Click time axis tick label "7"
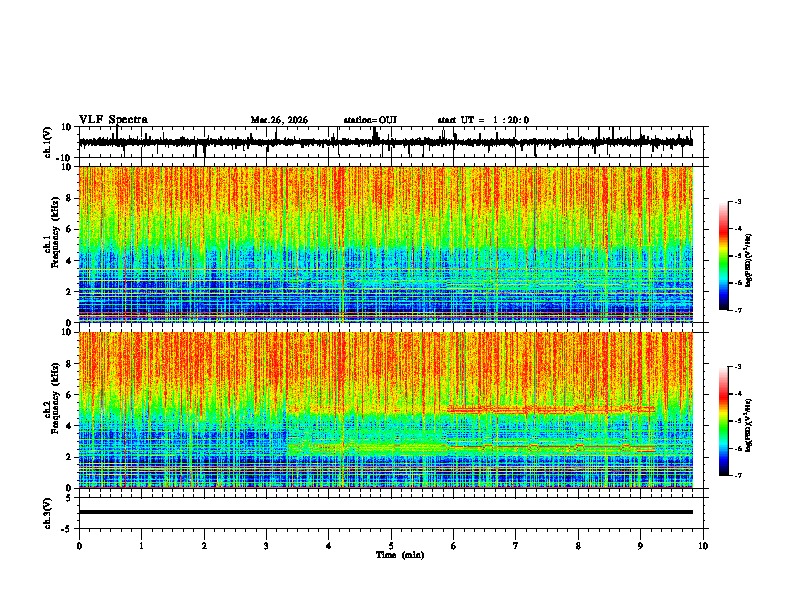Viewport: 792px width, 612px height. 516,546
